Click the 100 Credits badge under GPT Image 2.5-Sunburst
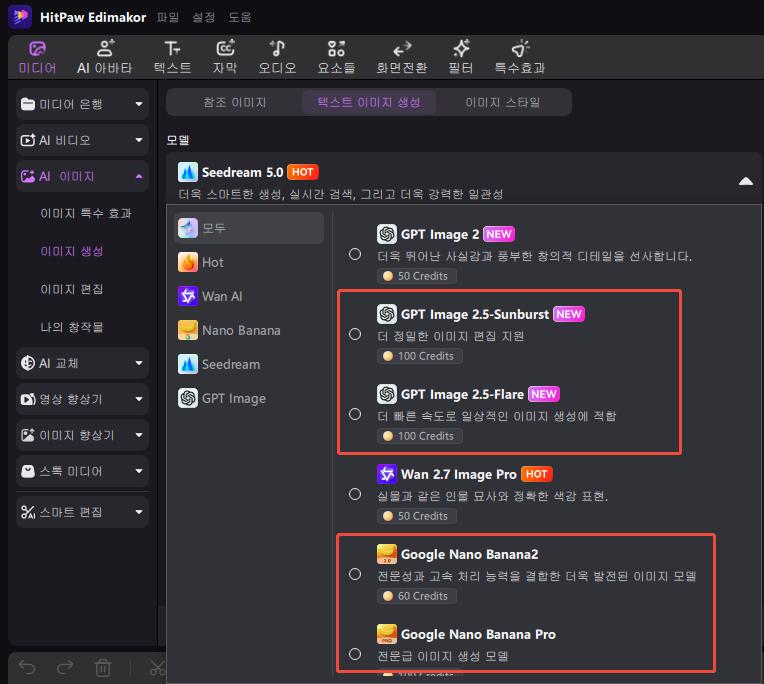The image size is (764, 684). tap(420, 356)
